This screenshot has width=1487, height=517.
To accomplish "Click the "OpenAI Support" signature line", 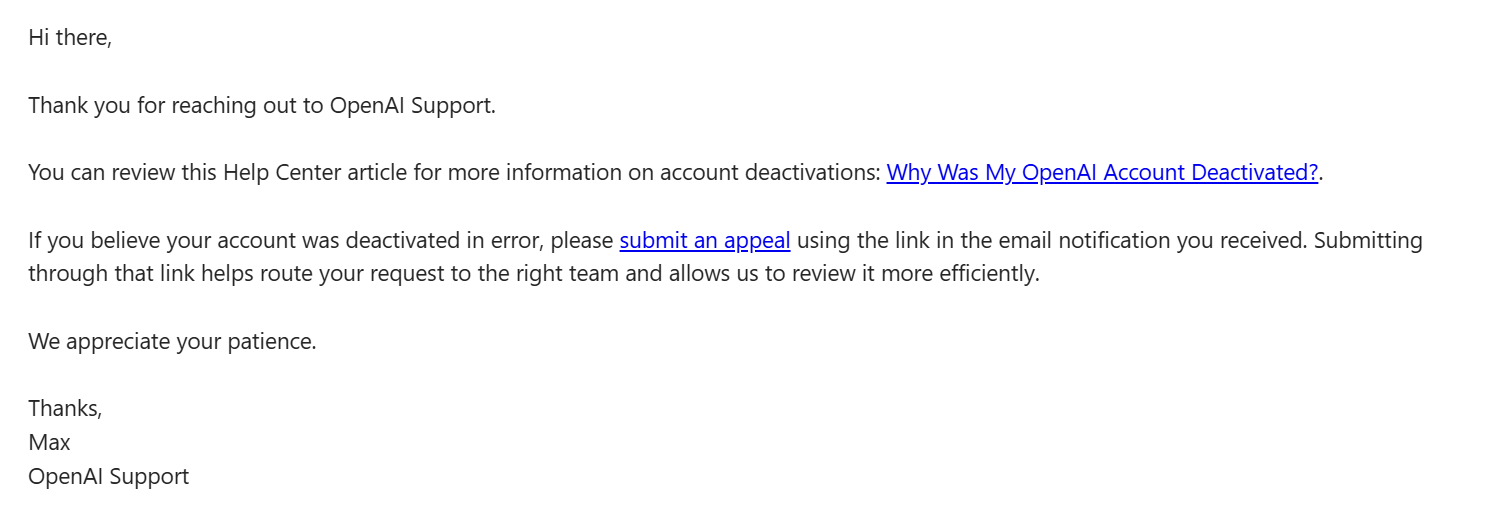I will [108, 476].
